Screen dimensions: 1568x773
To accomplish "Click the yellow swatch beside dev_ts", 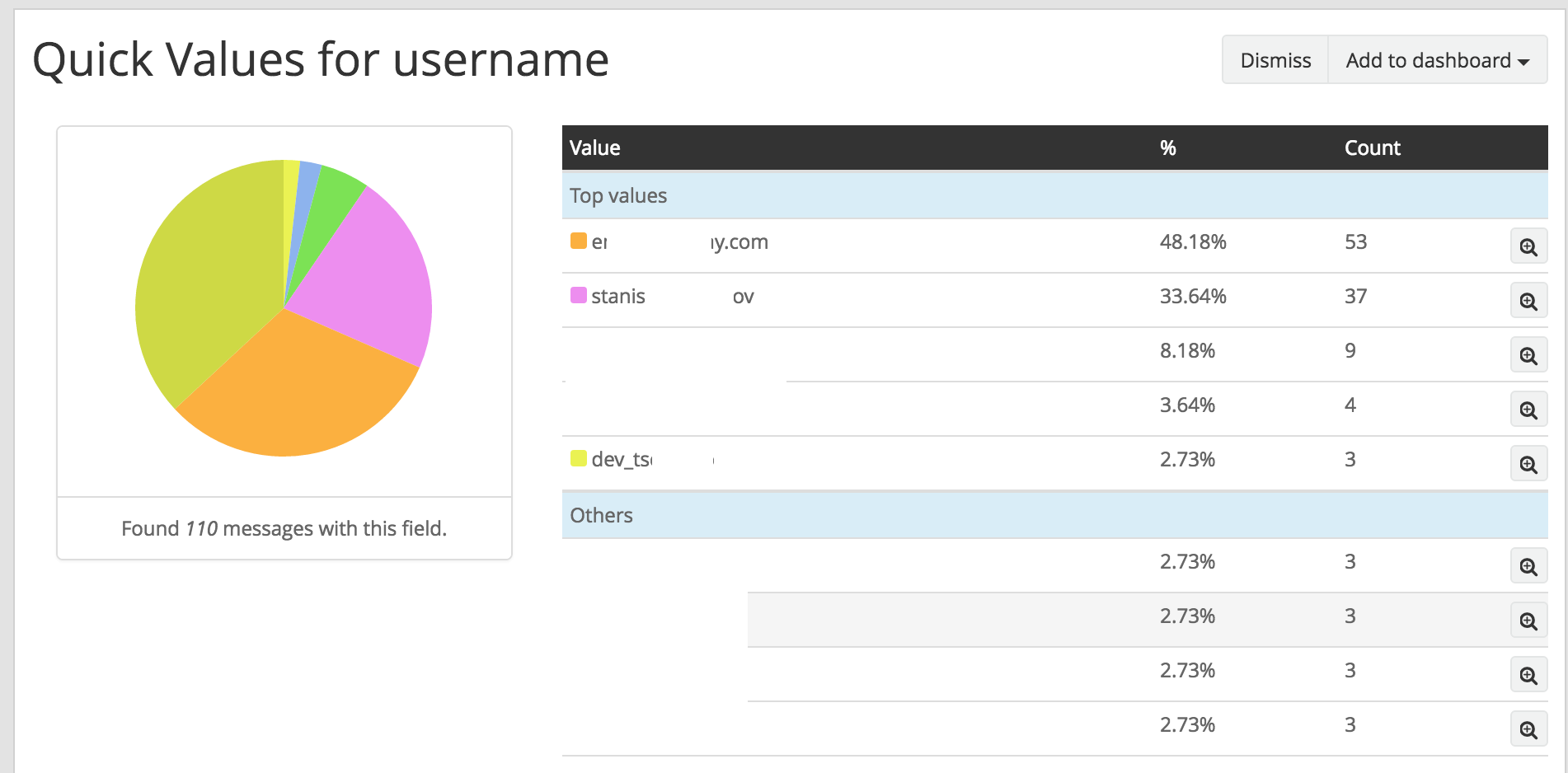I will (579, 458).
